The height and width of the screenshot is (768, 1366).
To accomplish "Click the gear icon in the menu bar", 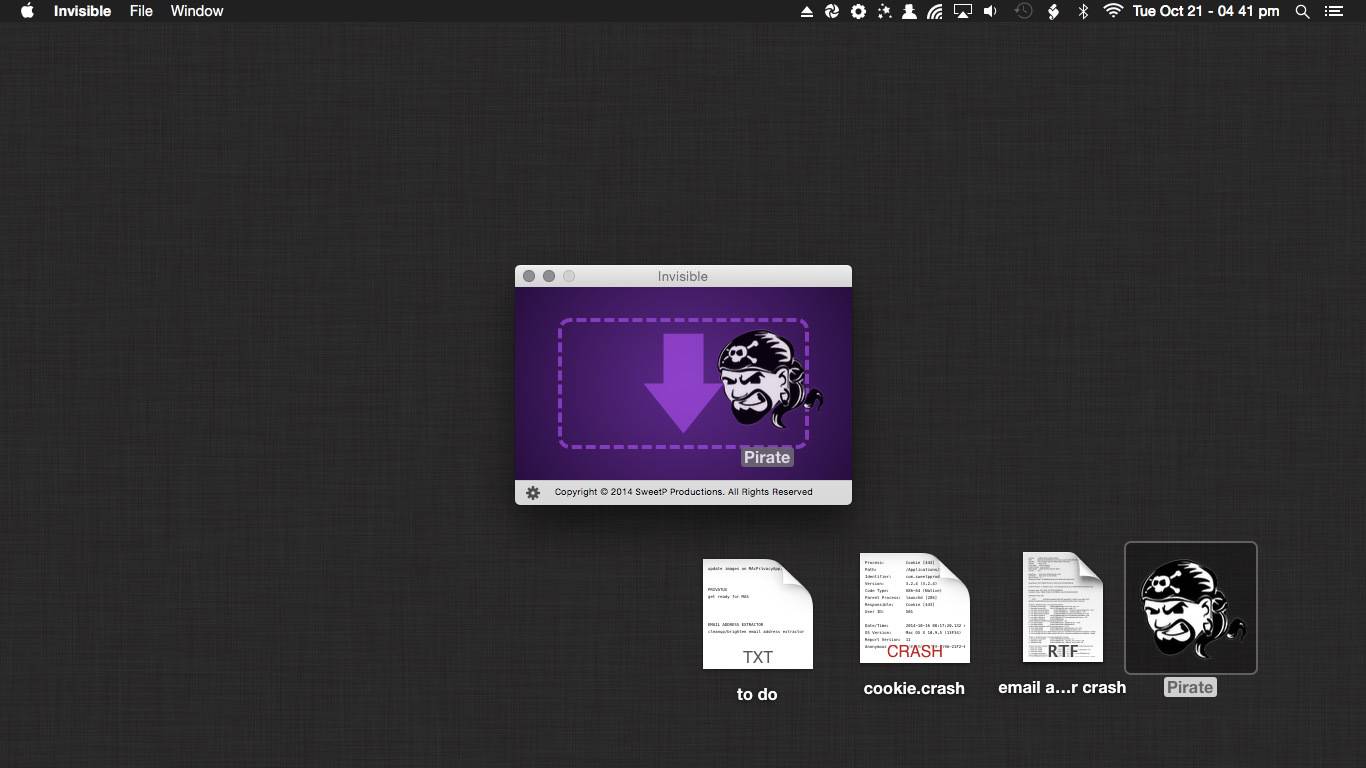I will tap(858, 11).
